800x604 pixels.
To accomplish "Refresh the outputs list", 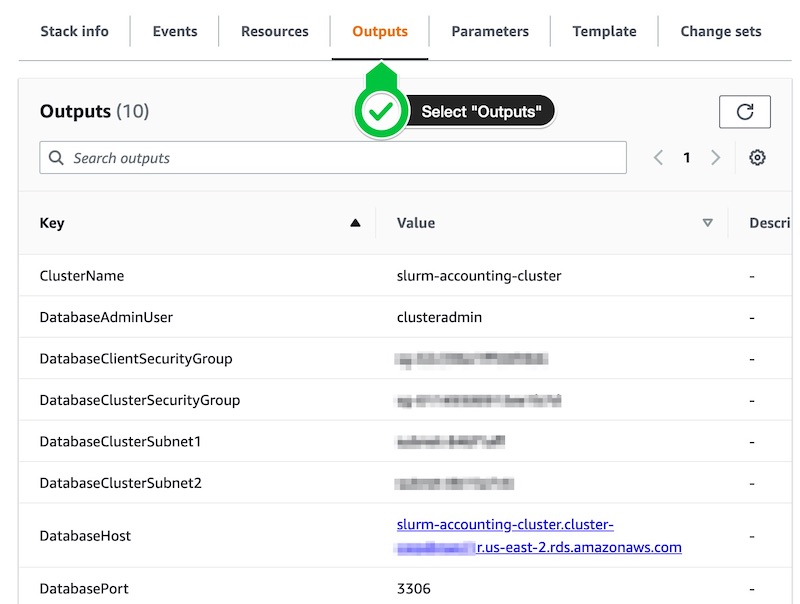I will click(x=744, y=112).
